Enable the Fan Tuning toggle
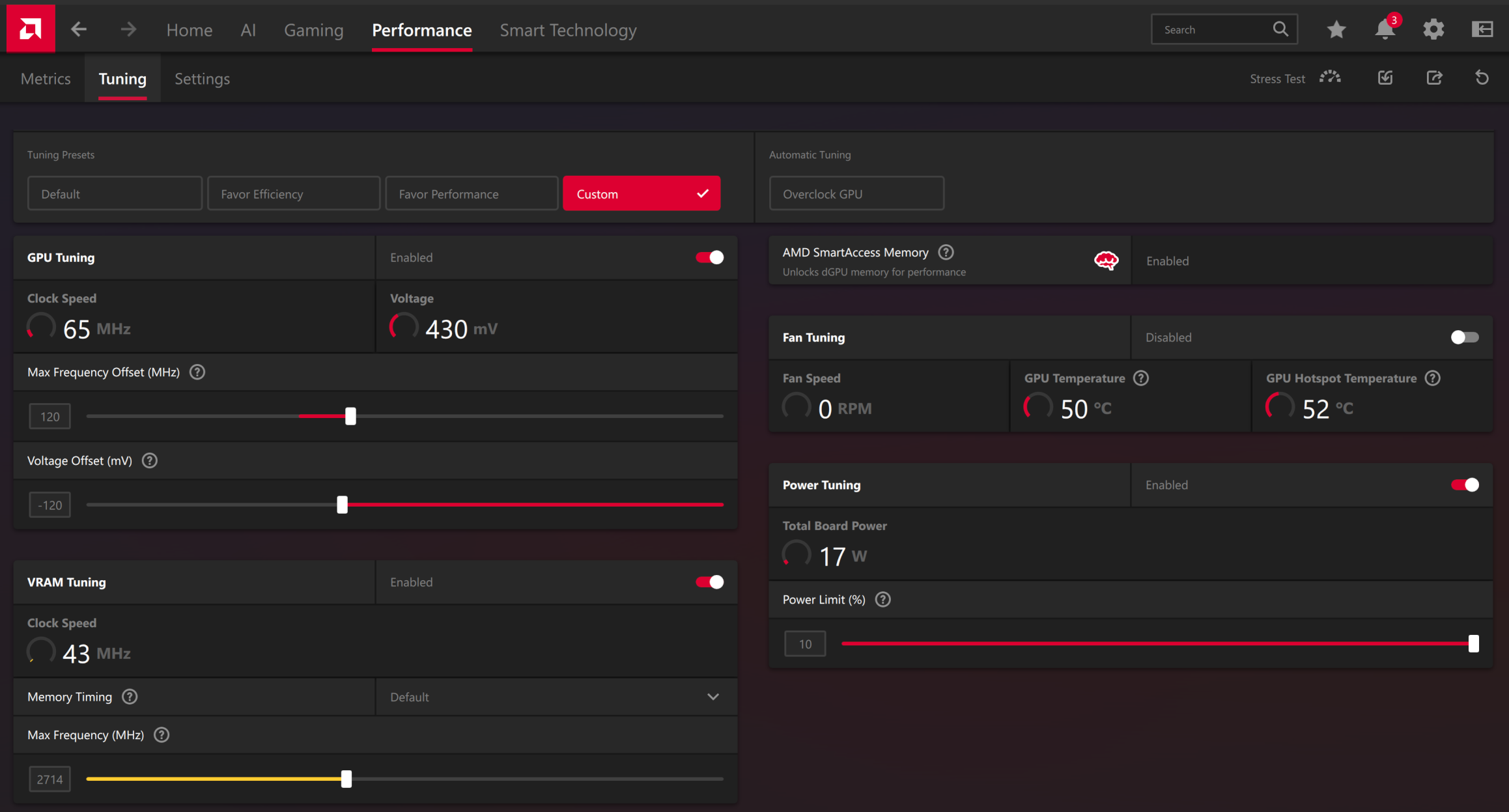Viewport: 1509px width, 812px height. 1465,337
